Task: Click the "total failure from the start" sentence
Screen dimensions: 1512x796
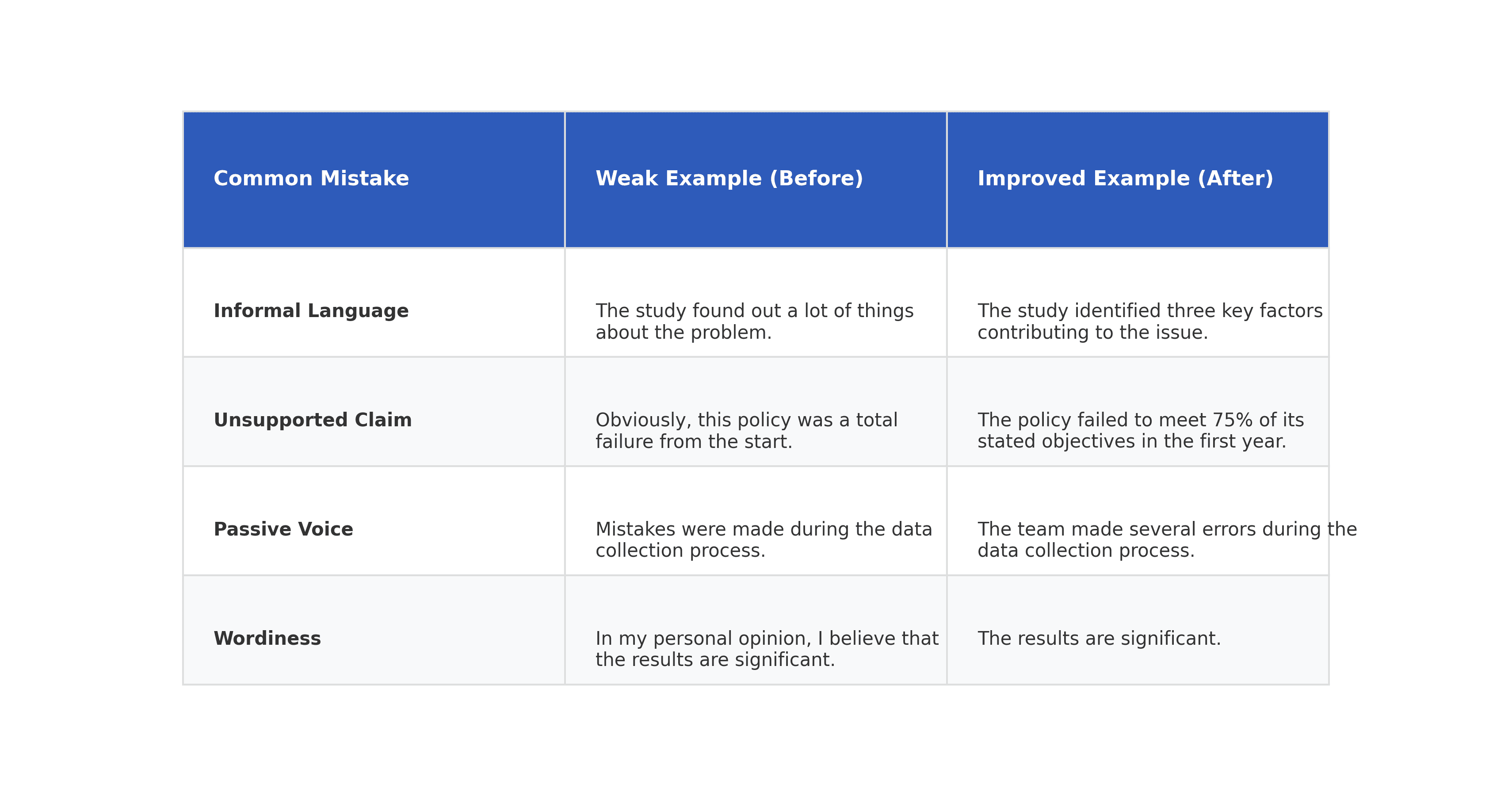Action: (x=746, y=431)
